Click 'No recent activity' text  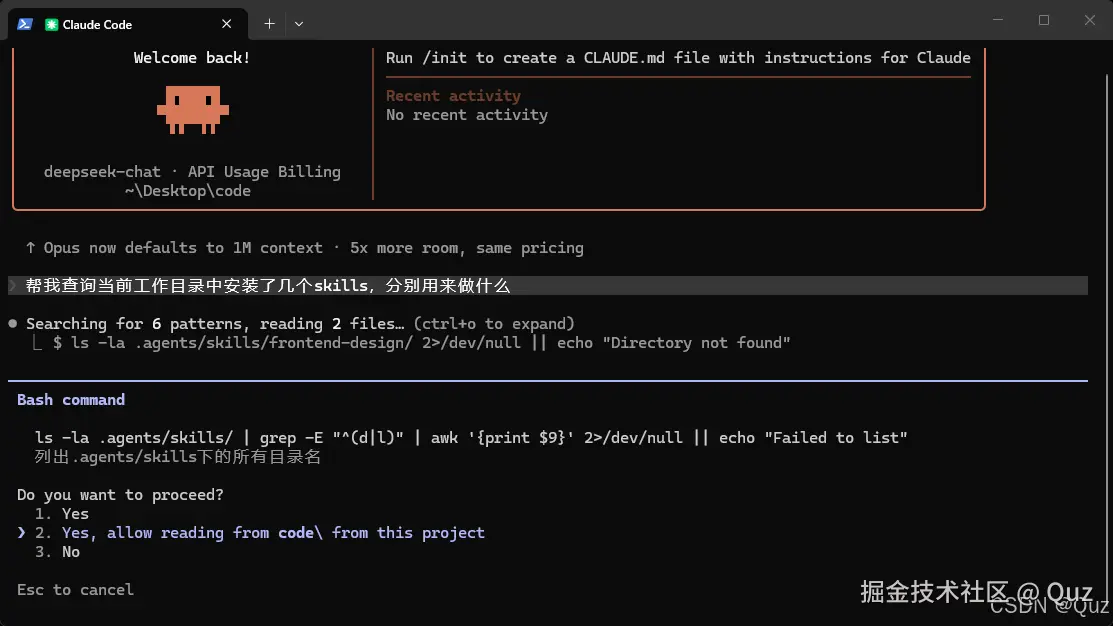tap(467, 115)
